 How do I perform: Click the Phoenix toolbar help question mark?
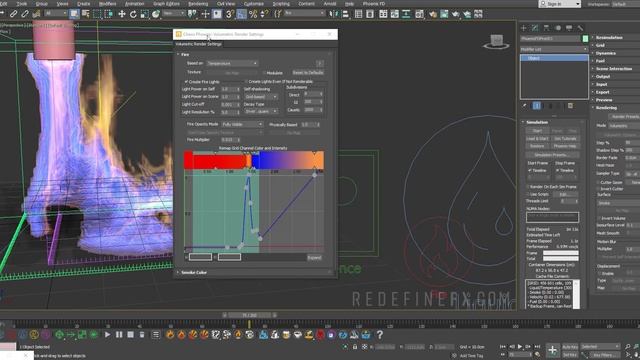point(380,335)
